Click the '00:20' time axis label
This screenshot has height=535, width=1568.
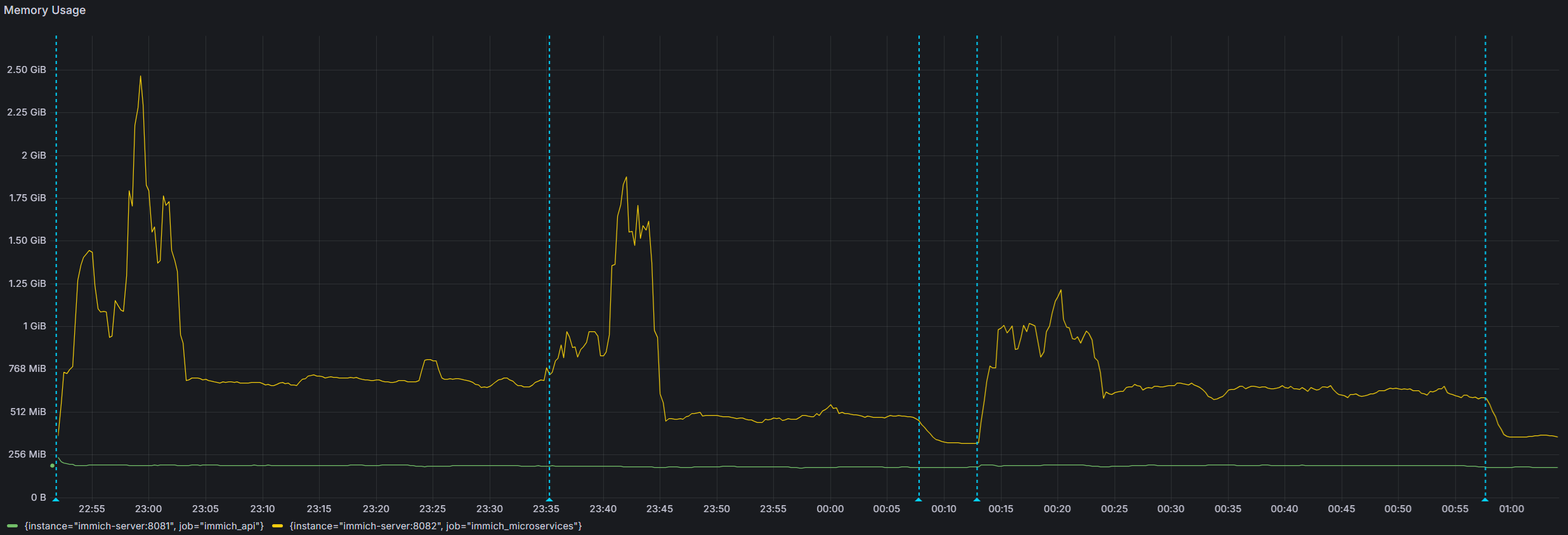pos(1057,509)
